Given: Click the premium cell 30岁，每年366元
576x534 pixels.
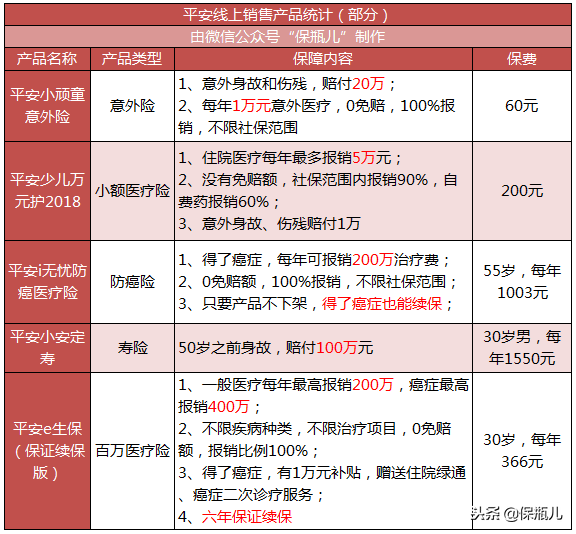Looking at the screenshot, I should coord(522,451).
